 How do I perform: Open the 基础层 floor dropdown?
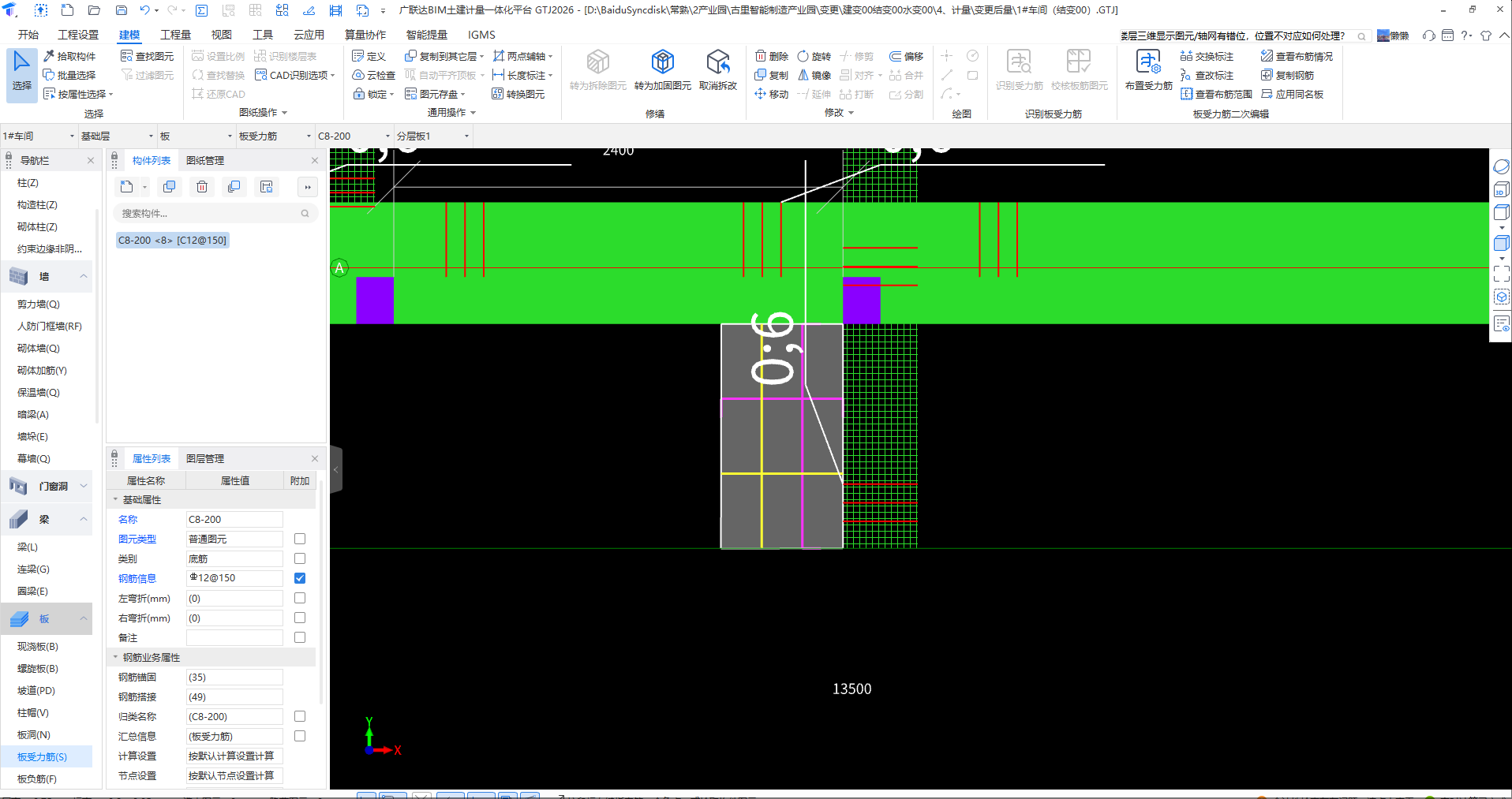[117, 136]
